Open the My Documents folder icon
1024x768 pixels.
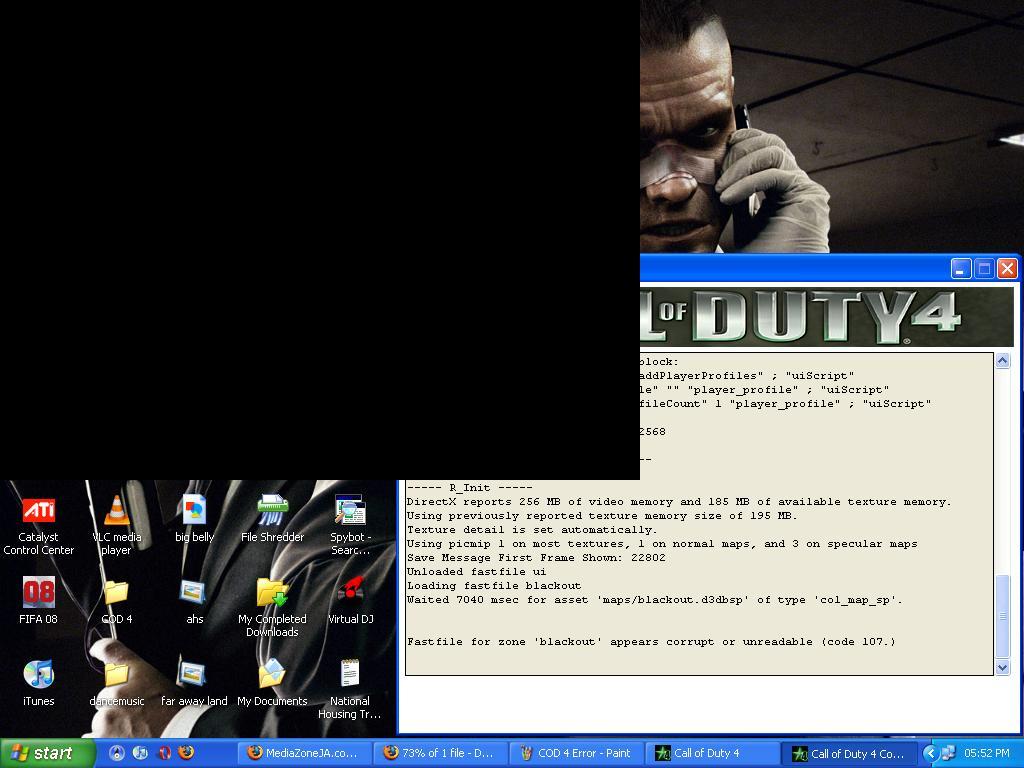pos(272,676)
